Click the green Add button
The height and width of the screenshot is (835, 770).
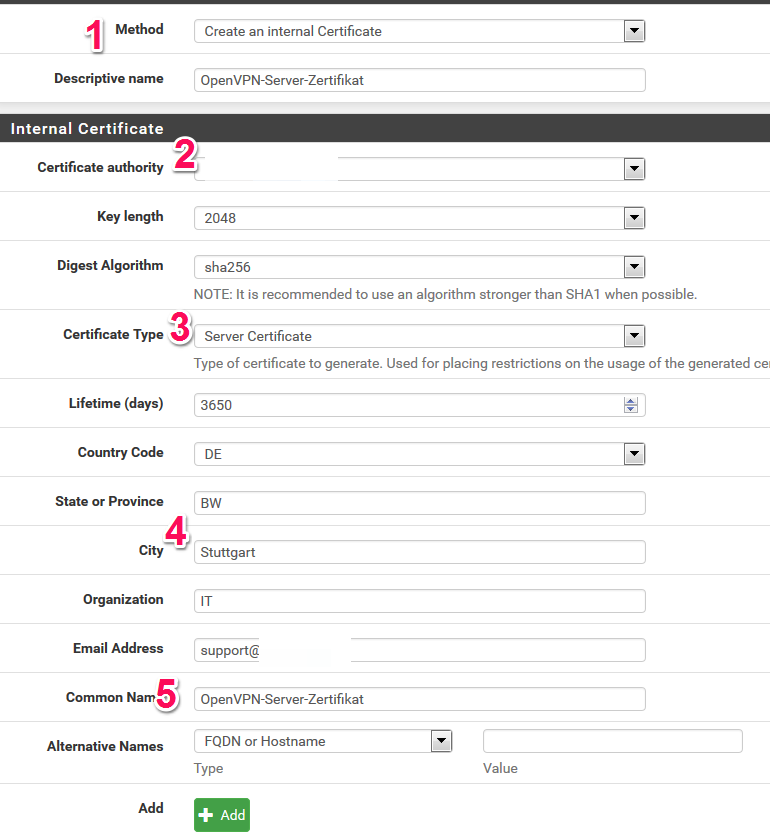(x=222, y=815)
